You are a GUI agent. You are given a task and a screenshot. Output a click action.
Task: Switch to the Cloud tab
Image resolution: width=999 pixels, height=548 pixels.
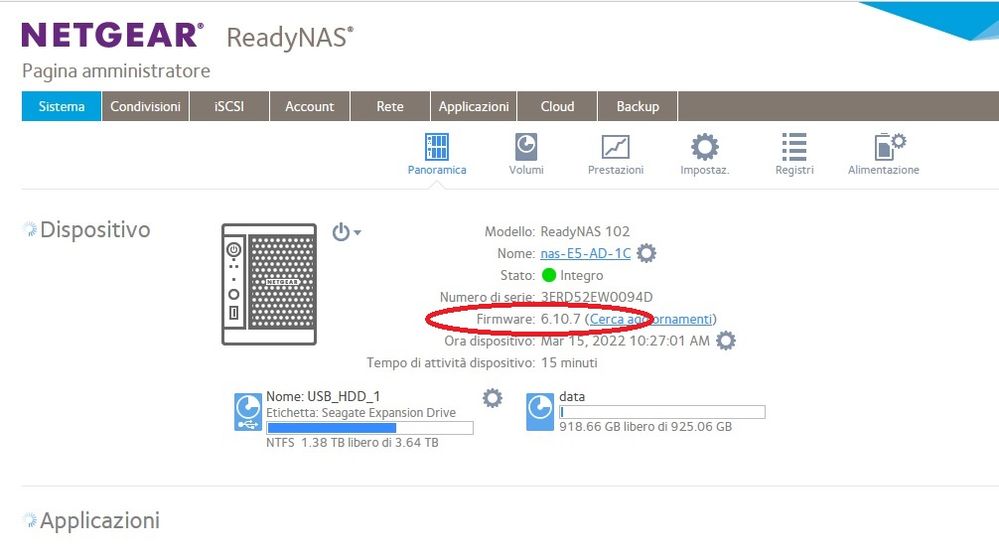pyautogui.click(x=557, y=106)
